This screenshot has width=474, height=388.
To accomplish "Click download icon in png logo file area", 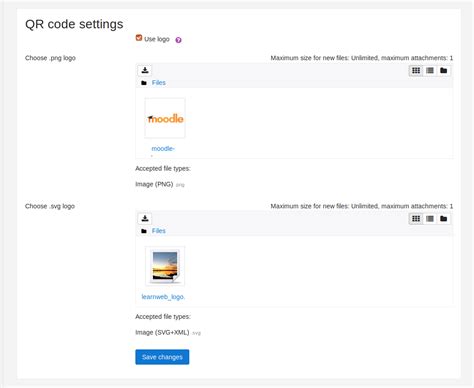I will [x=145, y=70].
